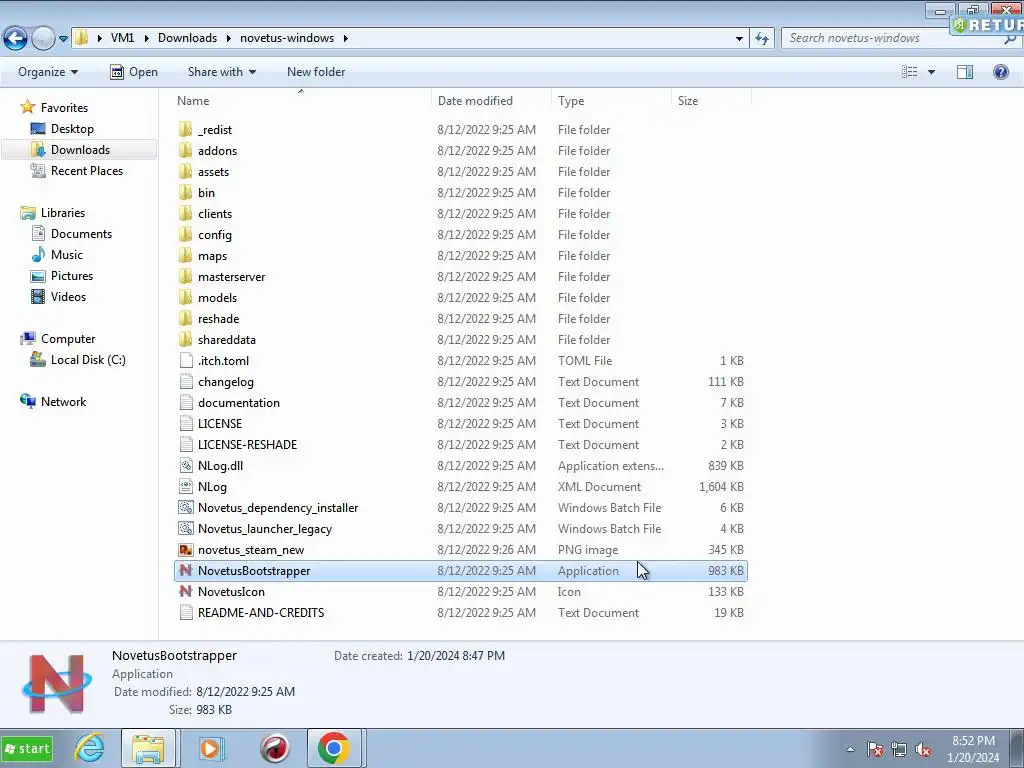1024x768 pixels.
Task: Open the view options dropdown arrow
Action: (931, 72)
